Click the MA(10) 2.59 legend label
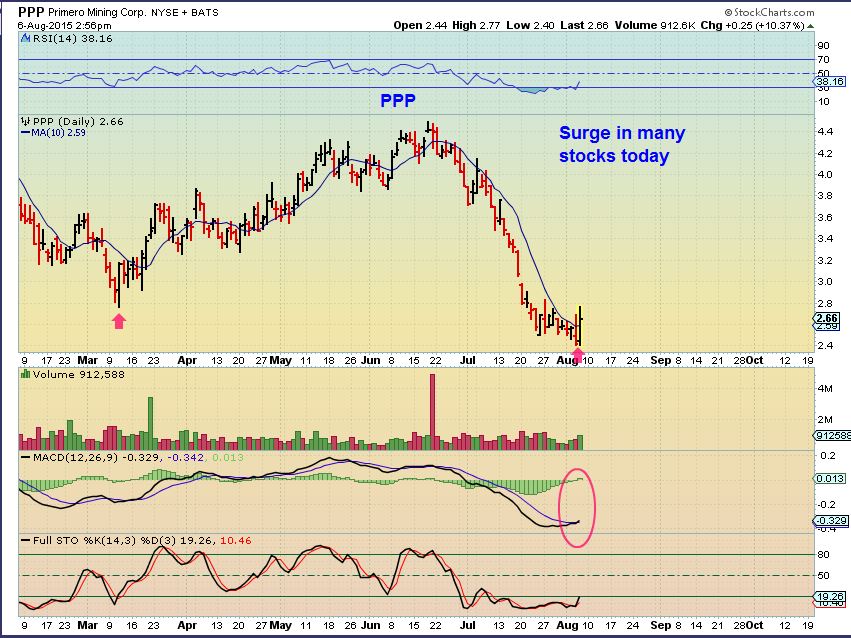Image resolution: width=851 pixels, height=638 pixels. (x=53, y=132)
